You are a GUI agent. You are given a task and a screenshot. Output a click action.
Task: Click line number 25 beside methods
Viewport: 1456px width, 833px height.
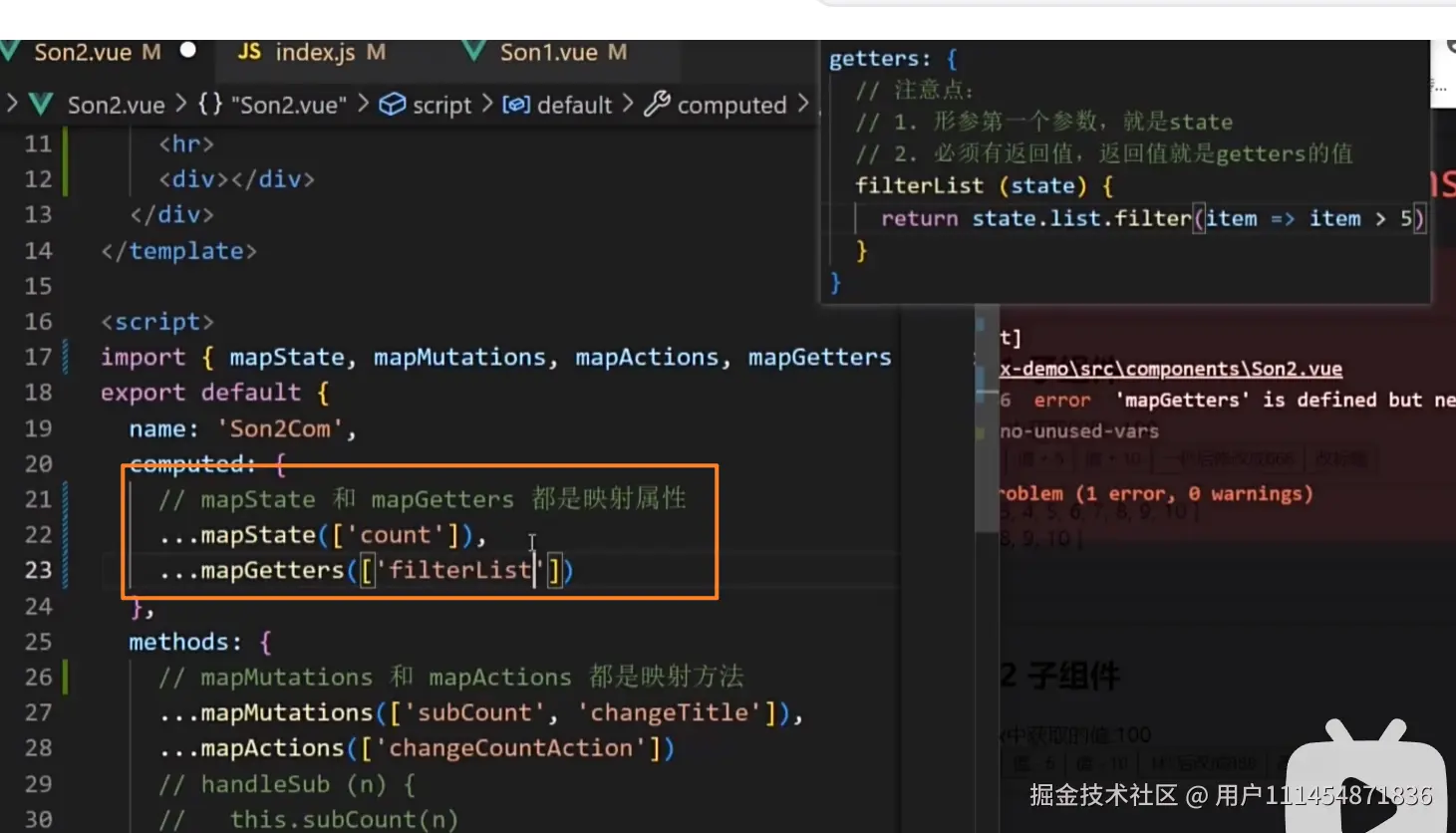[x=38, y=642]
